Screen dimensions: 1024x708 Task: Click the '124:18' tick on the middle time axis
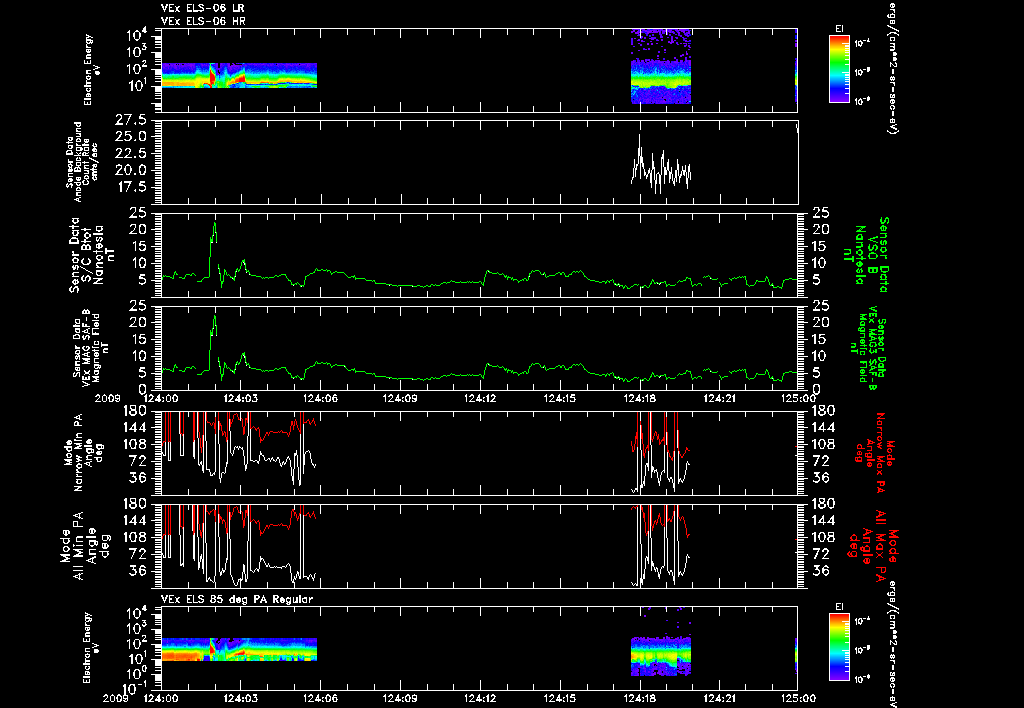(639, 398)
